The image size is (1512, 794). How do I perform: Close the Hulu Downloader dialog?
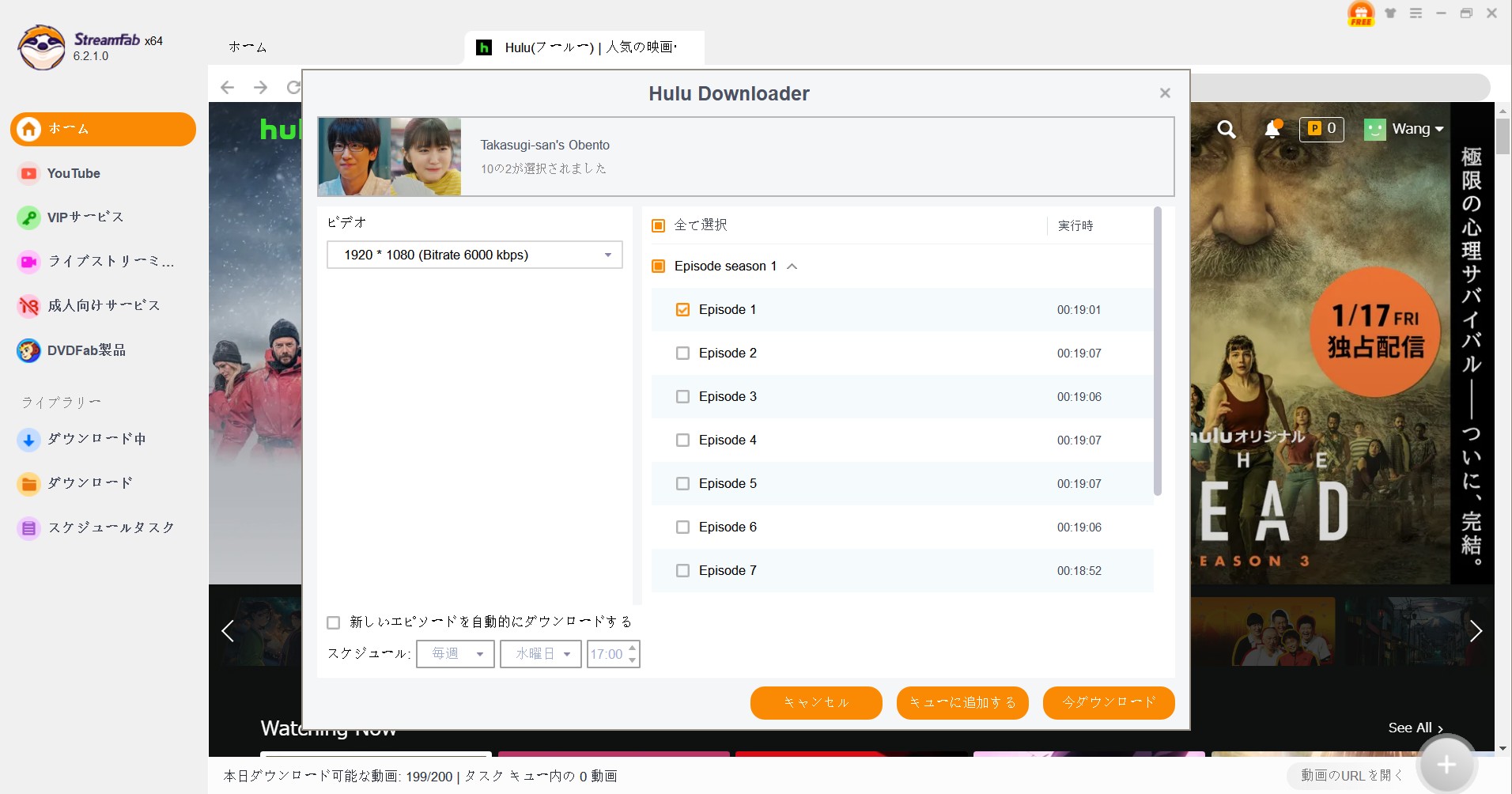click(x=1165, y=93)
